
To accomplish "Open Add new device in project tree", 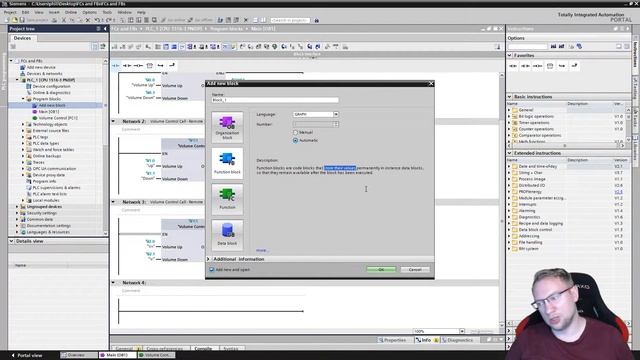I will pyautogui.click(x=41, y=67).
